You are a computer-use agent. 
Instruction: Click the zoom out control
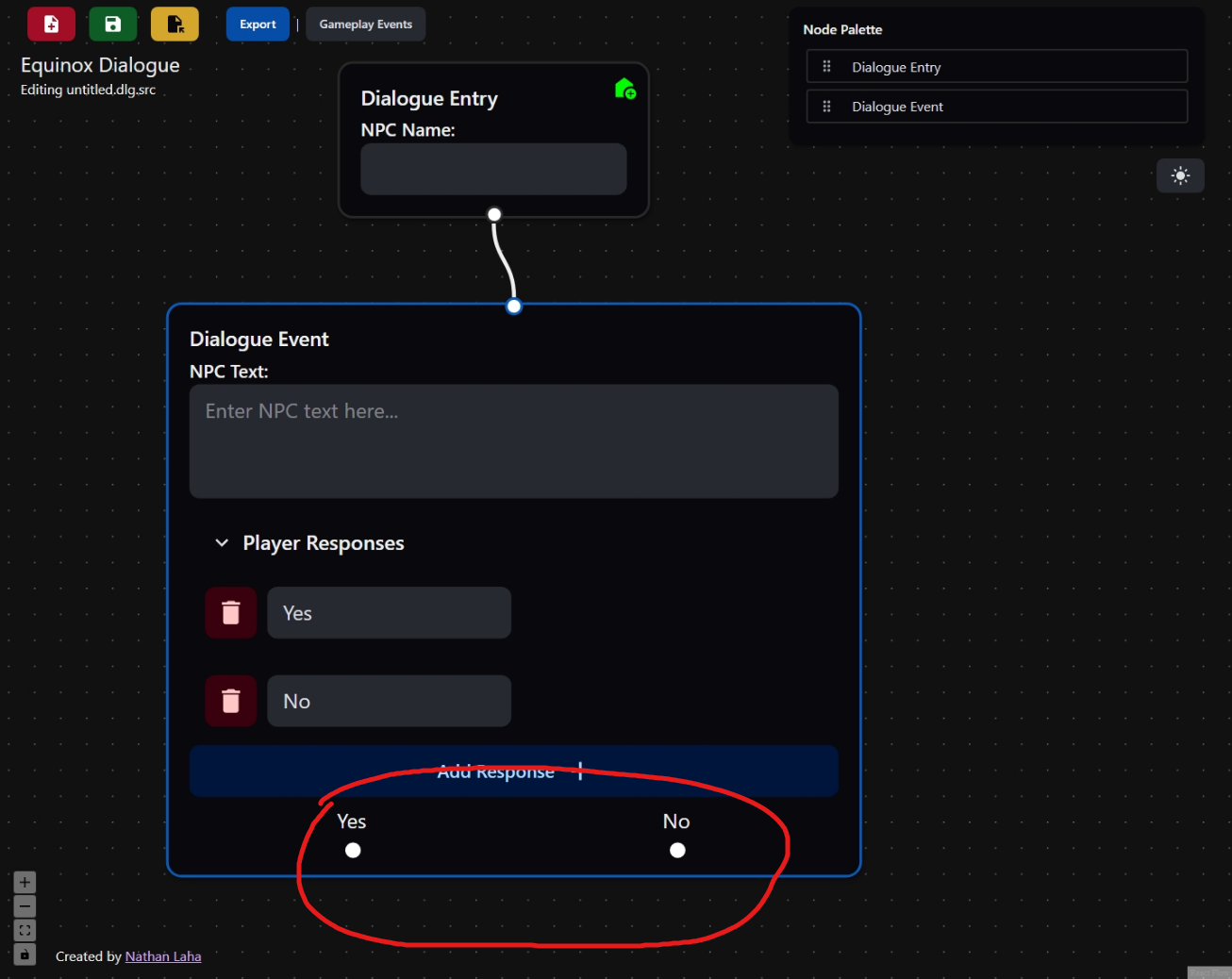coord(25,905)
